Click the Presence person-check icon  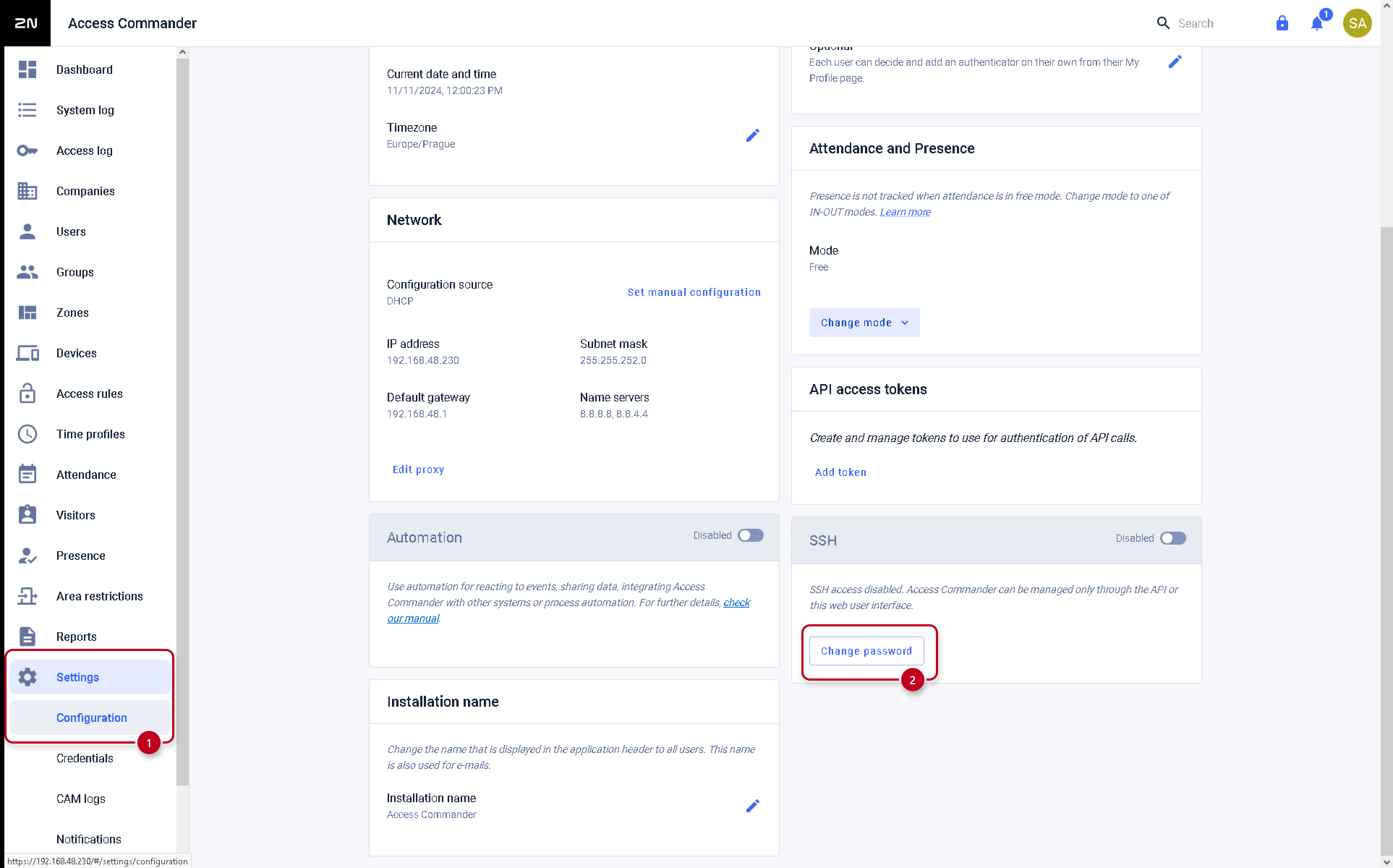click(27, 556)
